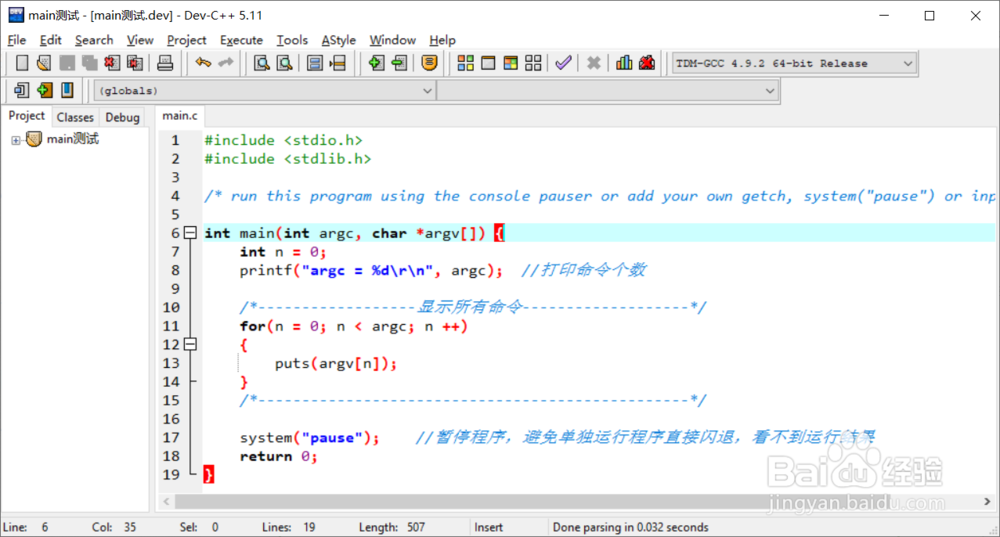Open Find with the first magnifier icon

261,63
